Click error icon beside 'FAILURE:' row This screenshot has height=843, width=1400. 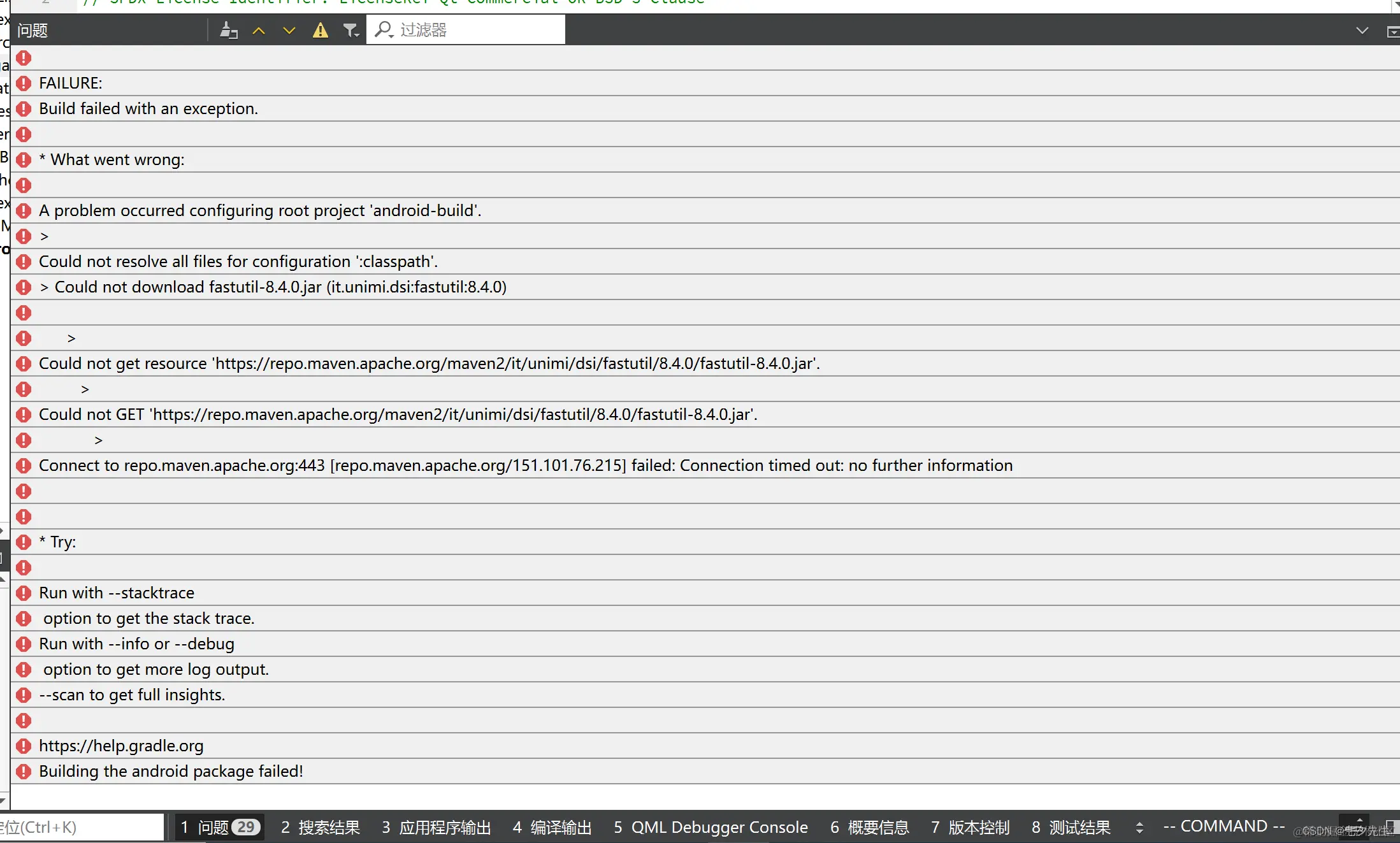[24, 83]
